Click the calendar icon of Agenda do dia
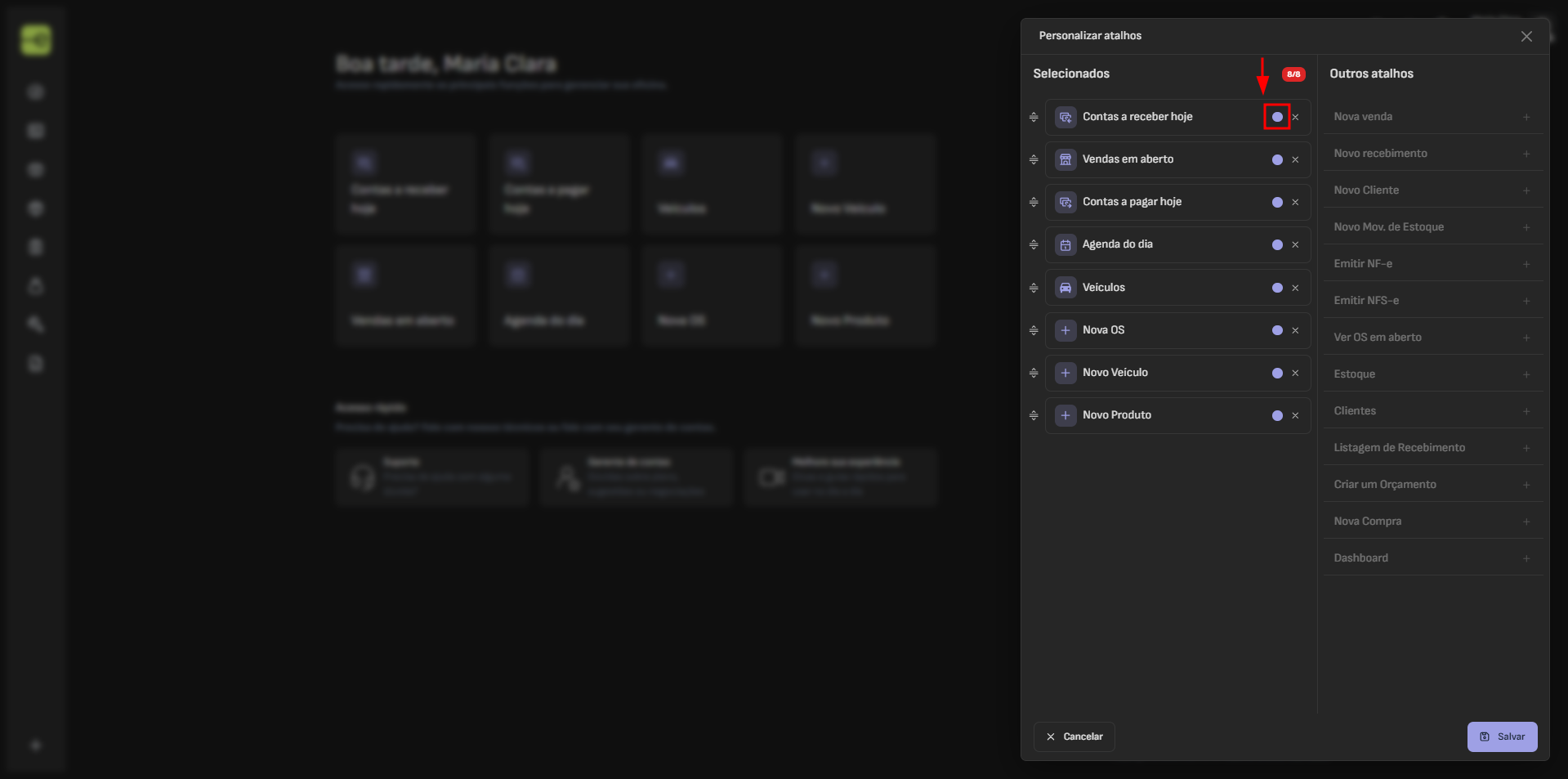 [x=1065, y=244]
